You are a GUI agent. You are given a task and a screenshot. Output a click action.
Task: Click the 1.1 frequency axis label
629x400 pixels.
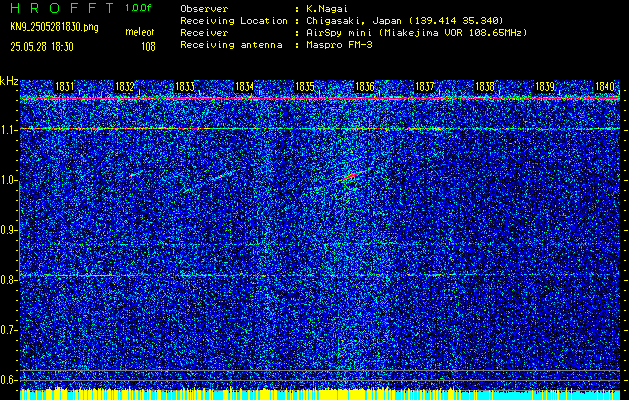(x=9, y=130)
